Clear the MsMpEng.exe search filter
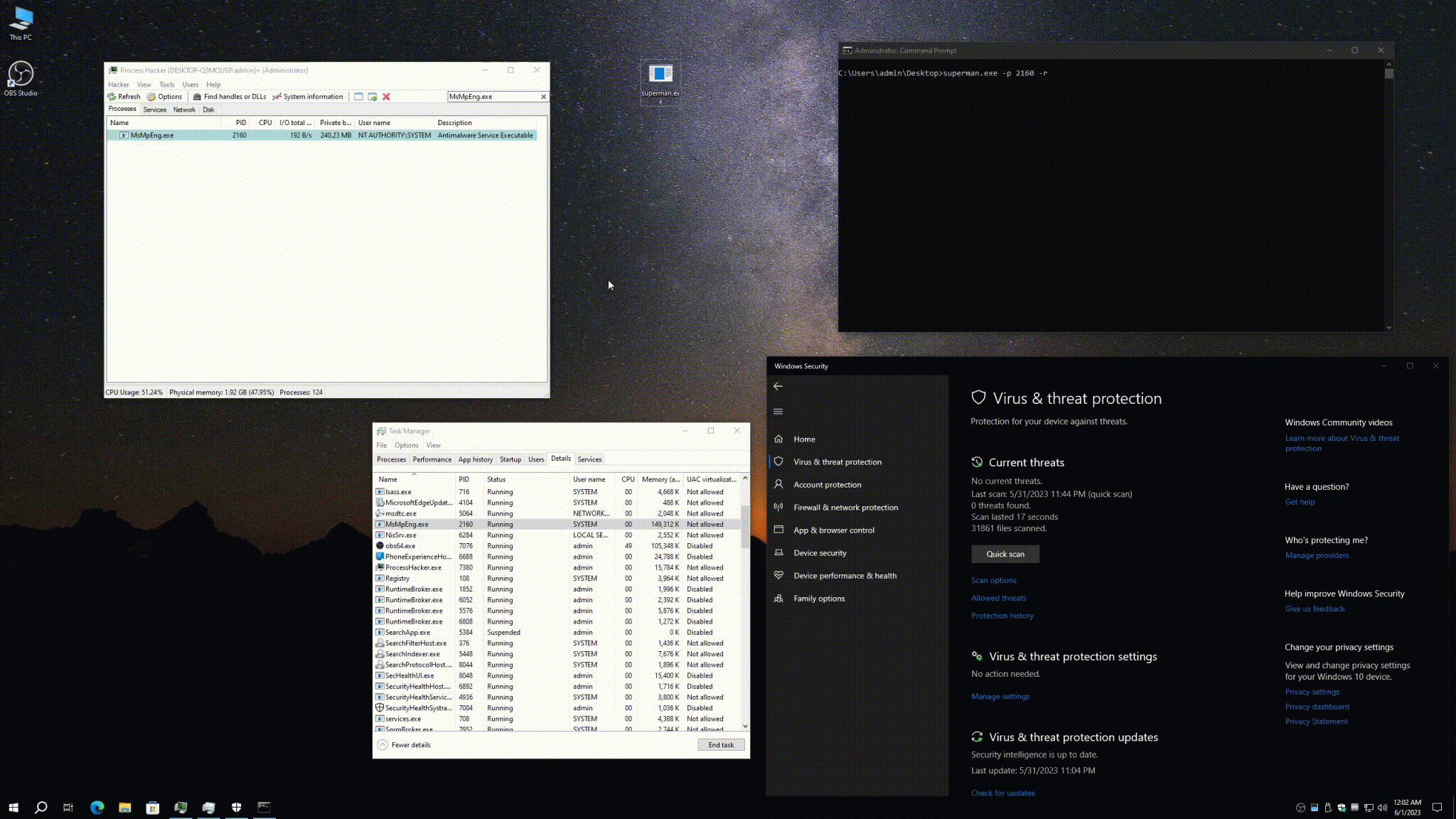 coord(544,97)
